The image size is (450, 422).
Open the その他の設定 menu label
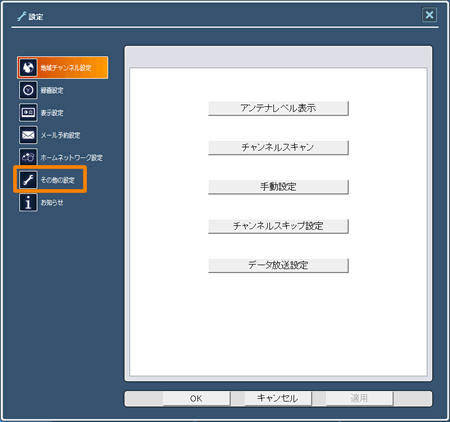(58, 180)
